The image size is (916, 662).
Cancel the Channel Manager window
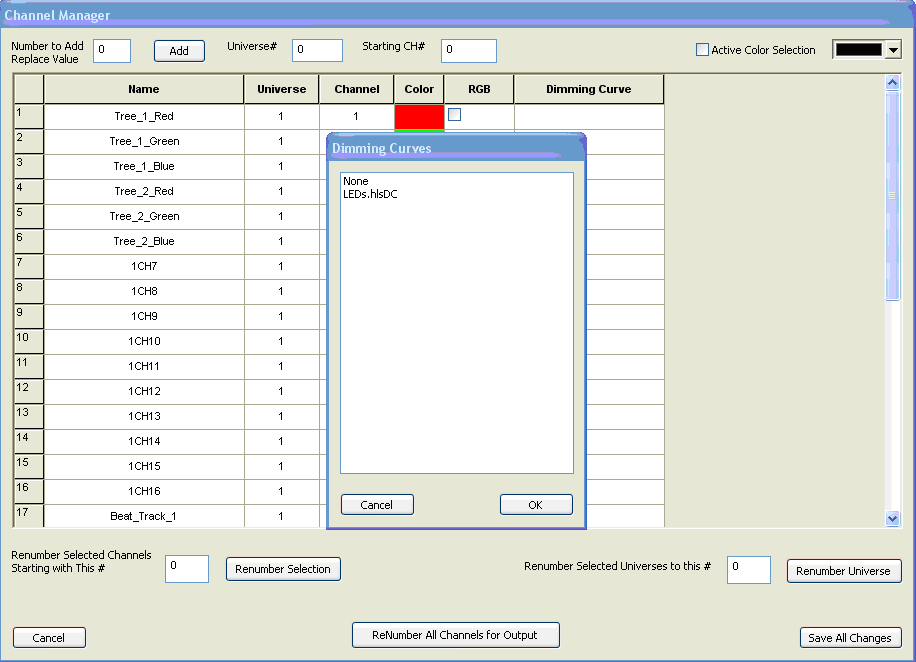[x=49, y=637]
